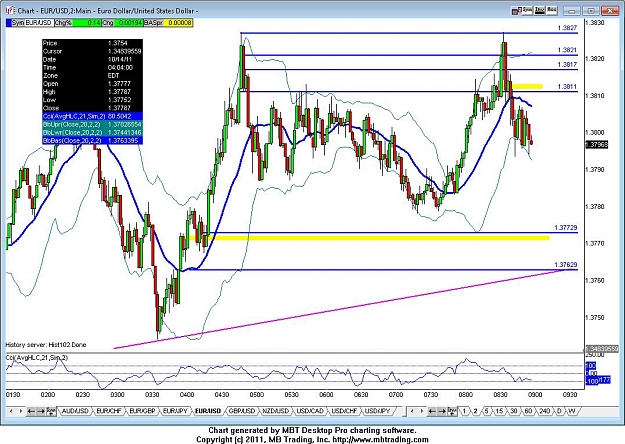Image resolution: width=625 pixels, height=444 pixels.
Task: Click the 1.3821 horizontal line label
Action: click(567, 50)
